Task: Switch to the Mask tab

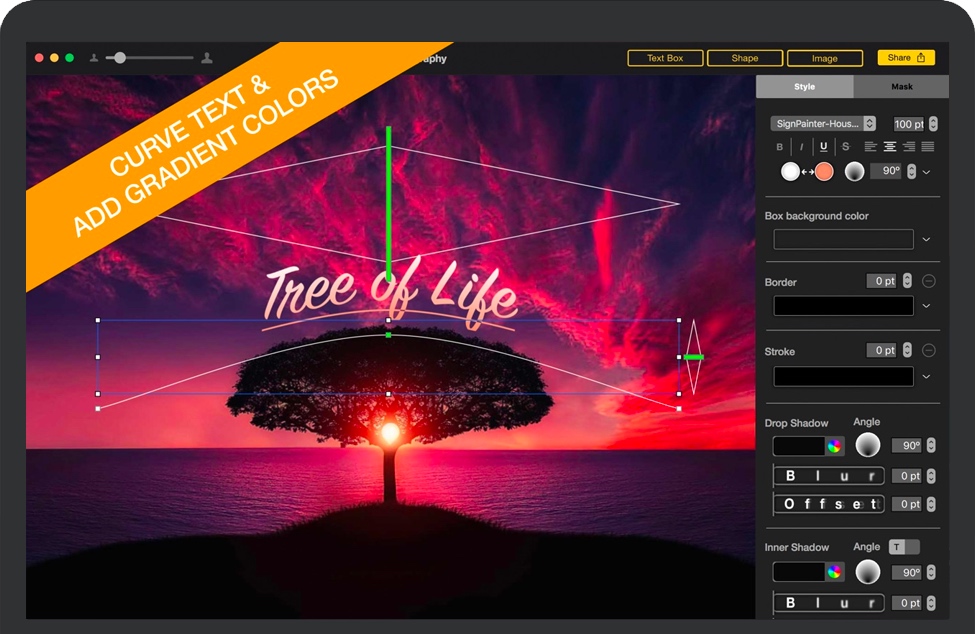Action: tap(901, 87)
